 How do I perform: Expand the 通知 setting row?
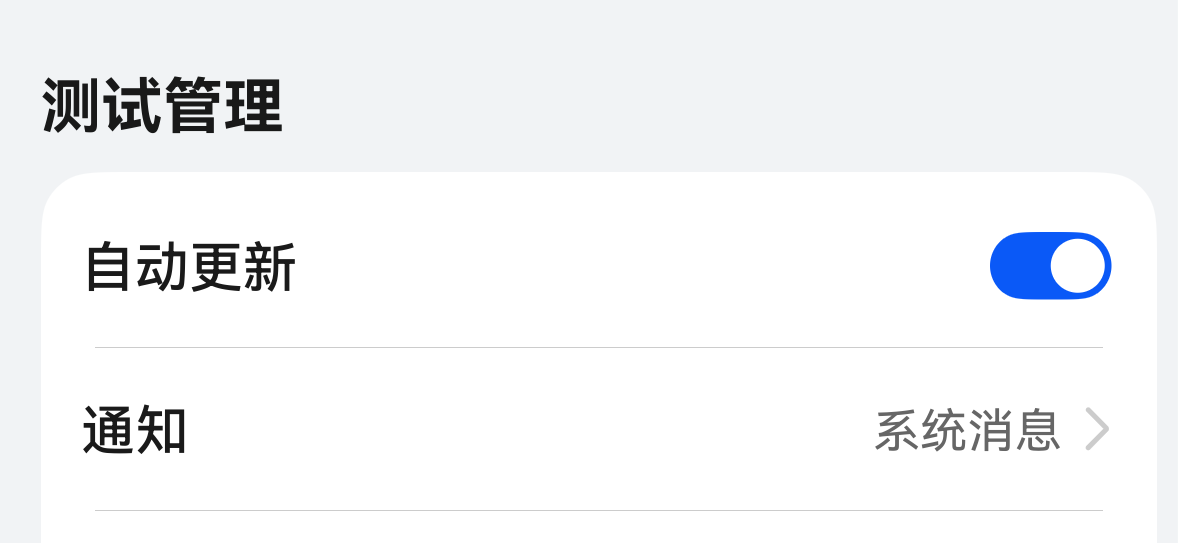pyautogui.click(x=598, y=431)
